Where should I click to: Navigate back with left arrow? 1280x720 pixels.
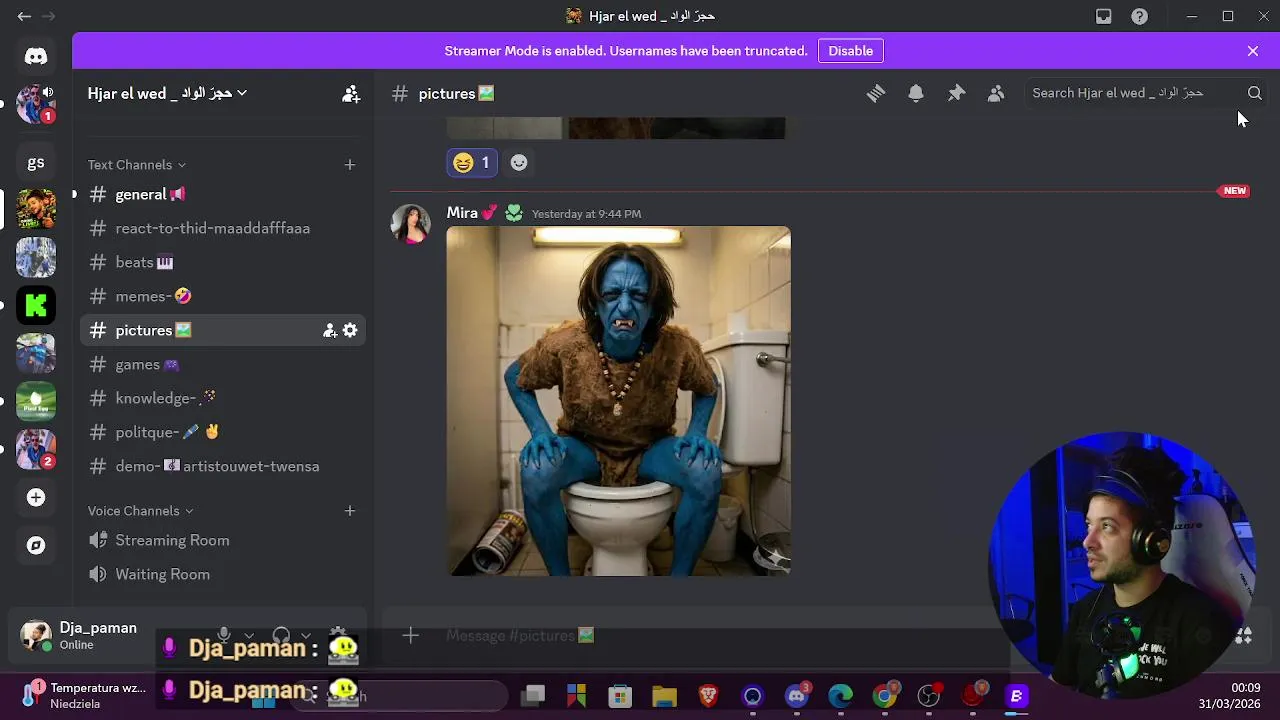(24, 16)
